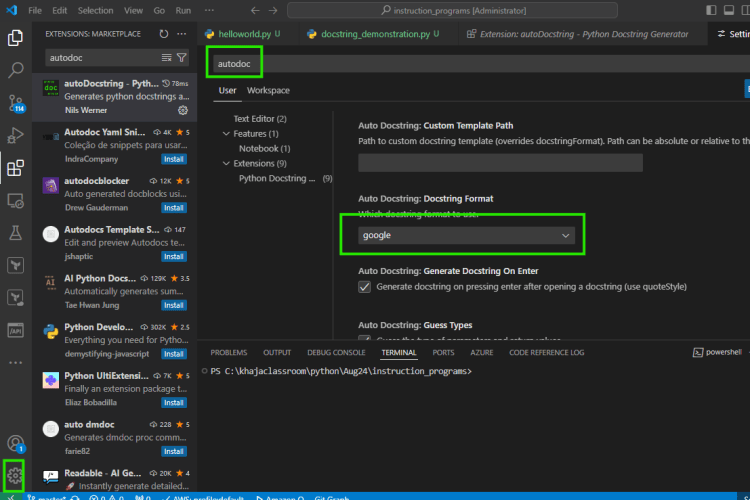Toggle primary side bar layout icon

[711, 10]
